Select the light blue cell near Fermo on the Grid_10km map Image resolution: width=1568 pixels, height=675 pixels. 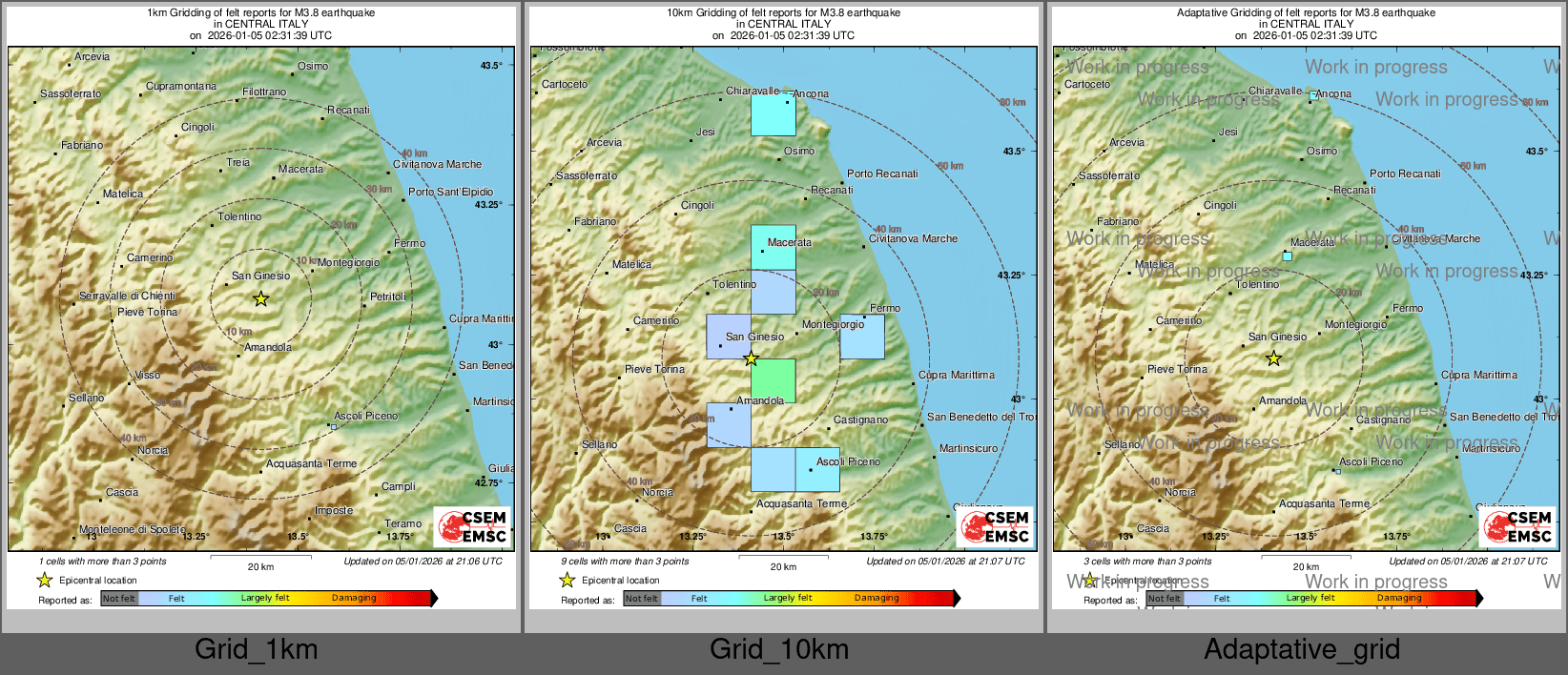(x=862, y=337)
